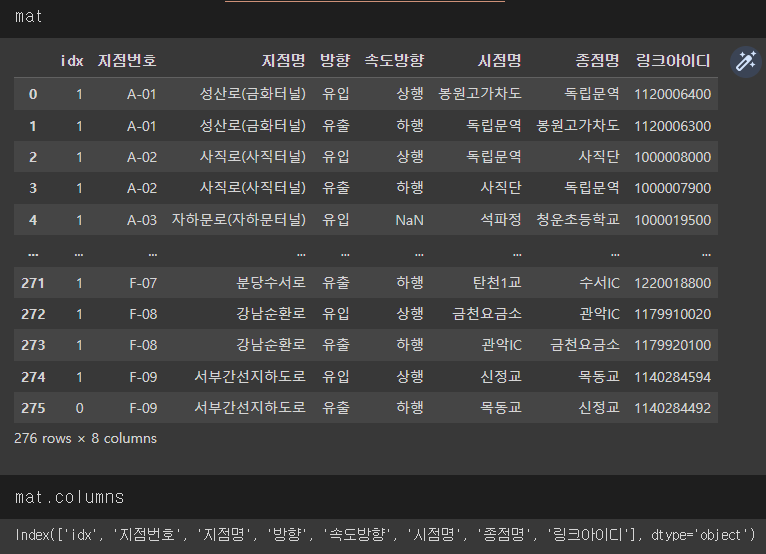Click the 'mat.columns' code cell input
The height and width of the screenshot is (554, 766).
tap(383, 497)
